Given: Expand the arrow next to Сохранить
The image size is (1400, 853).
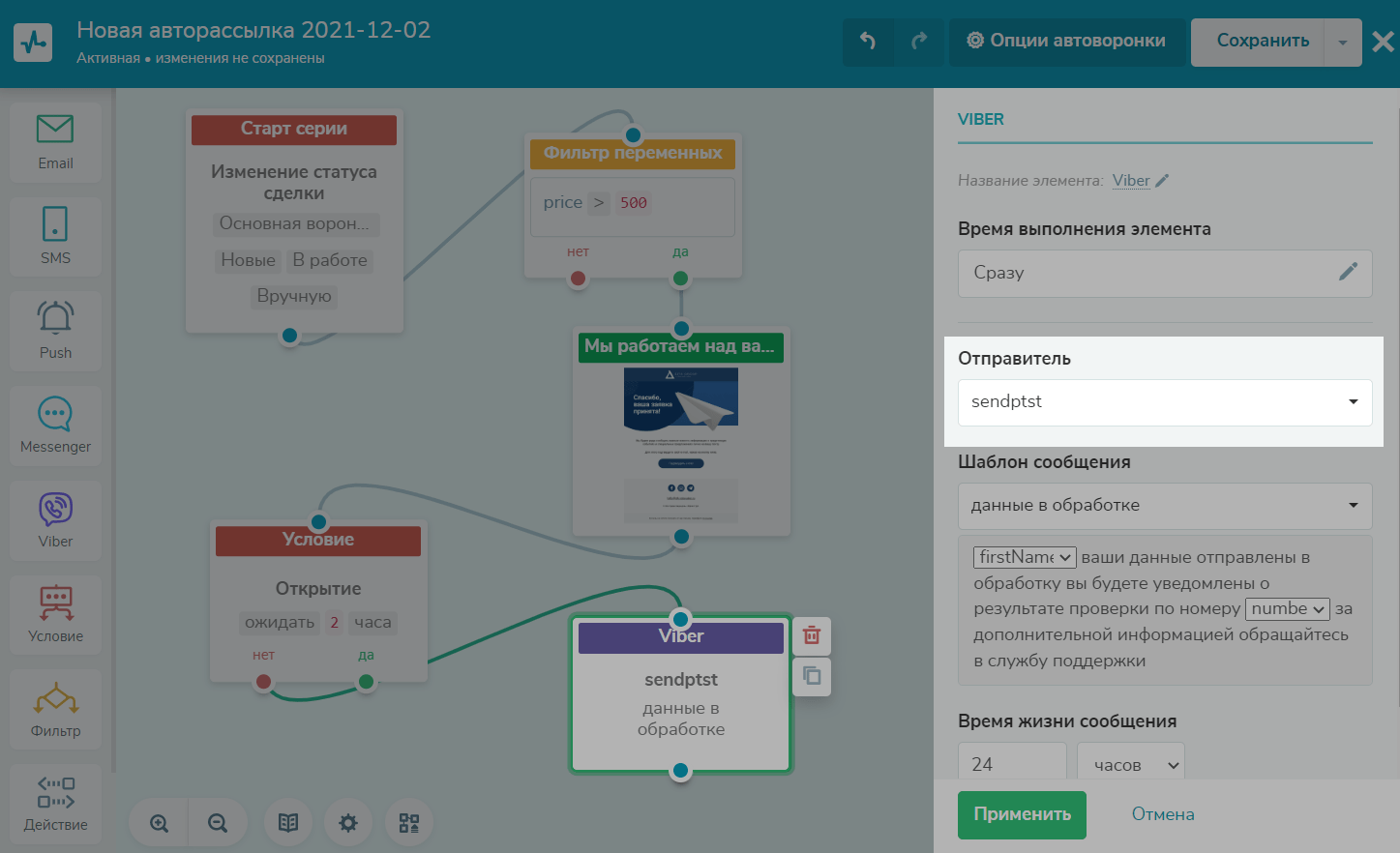Looking at the screenshot, I should 1342,42.
